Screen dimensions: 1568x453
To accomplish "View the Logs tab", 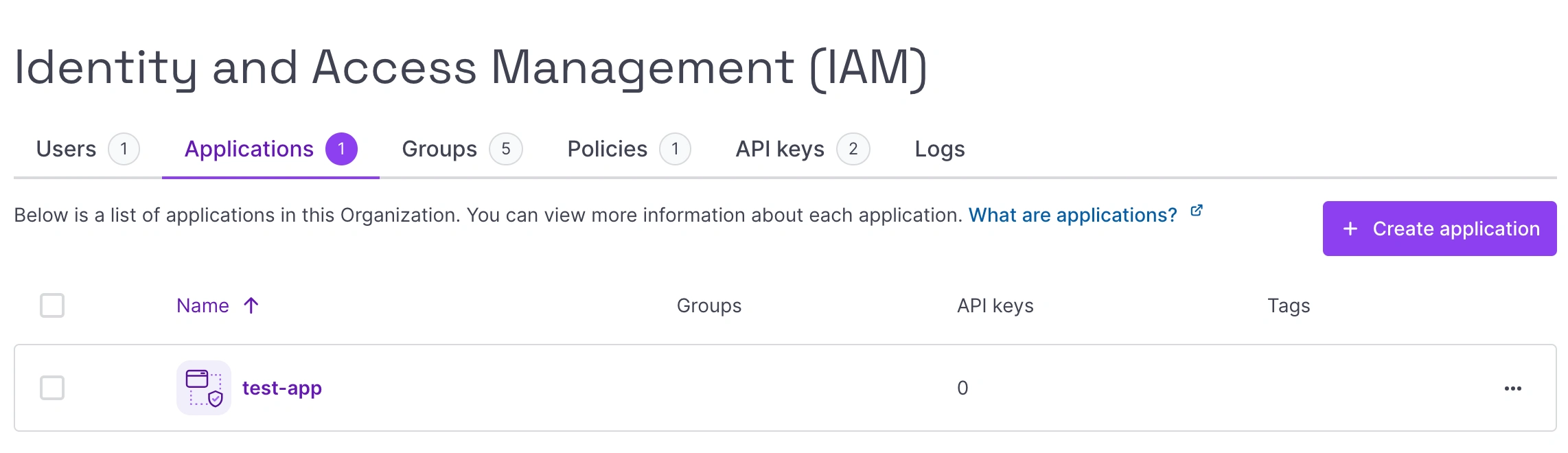I will tap(939, 149).
